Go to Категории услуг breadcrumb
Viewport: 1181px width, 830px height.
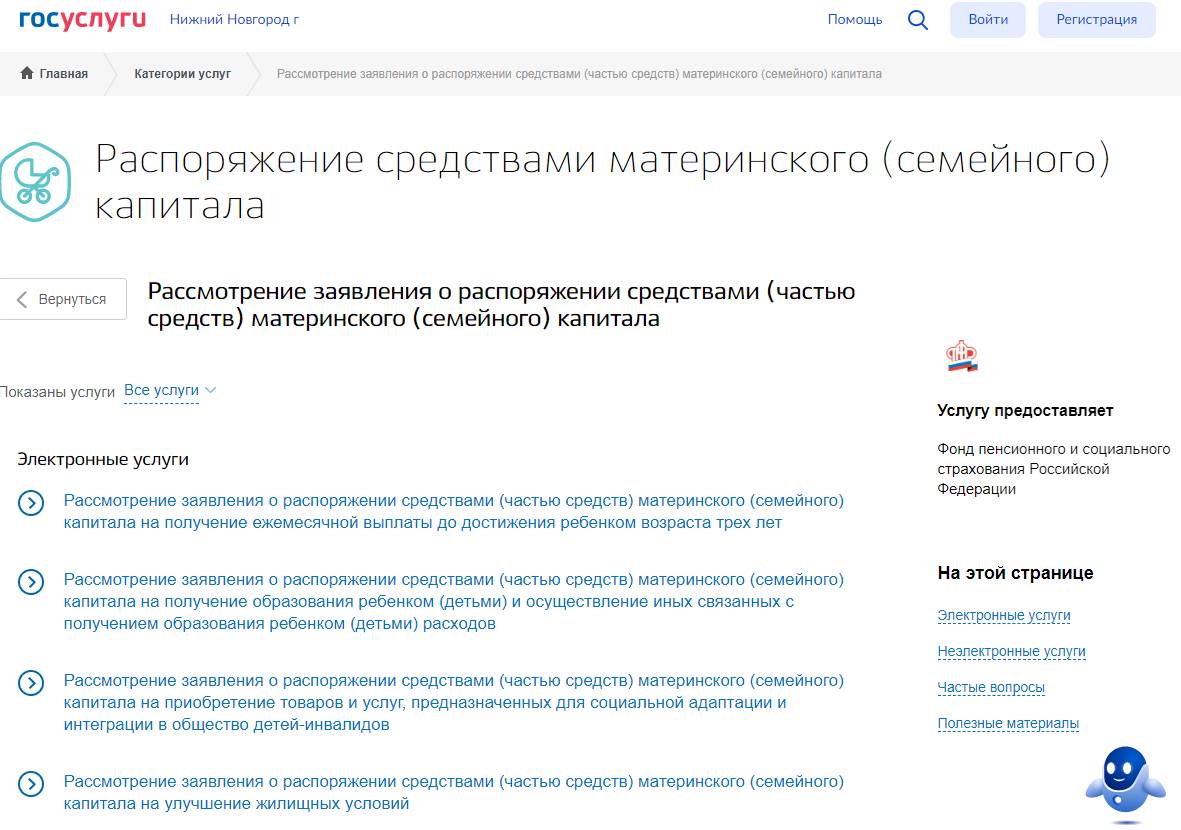(x=182, y=74)
